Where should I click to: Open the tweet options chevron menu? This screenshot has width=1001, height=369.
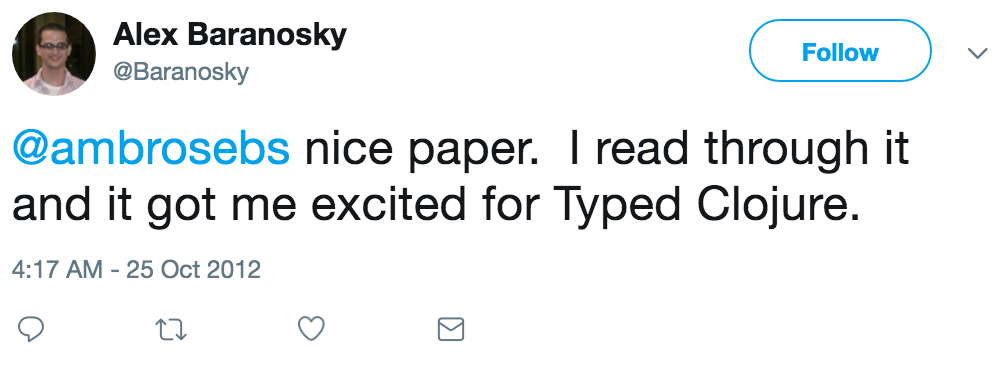977,53
